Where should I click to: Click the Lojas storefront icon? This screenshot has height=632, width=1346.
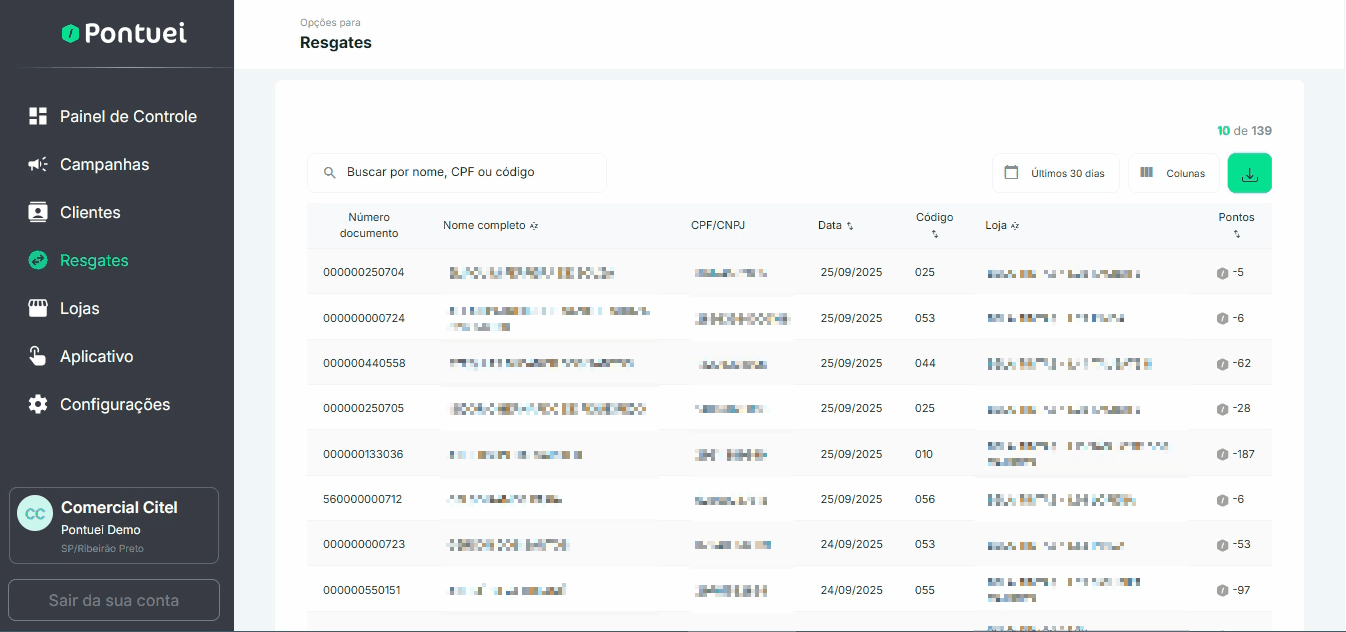coord(38,308)
